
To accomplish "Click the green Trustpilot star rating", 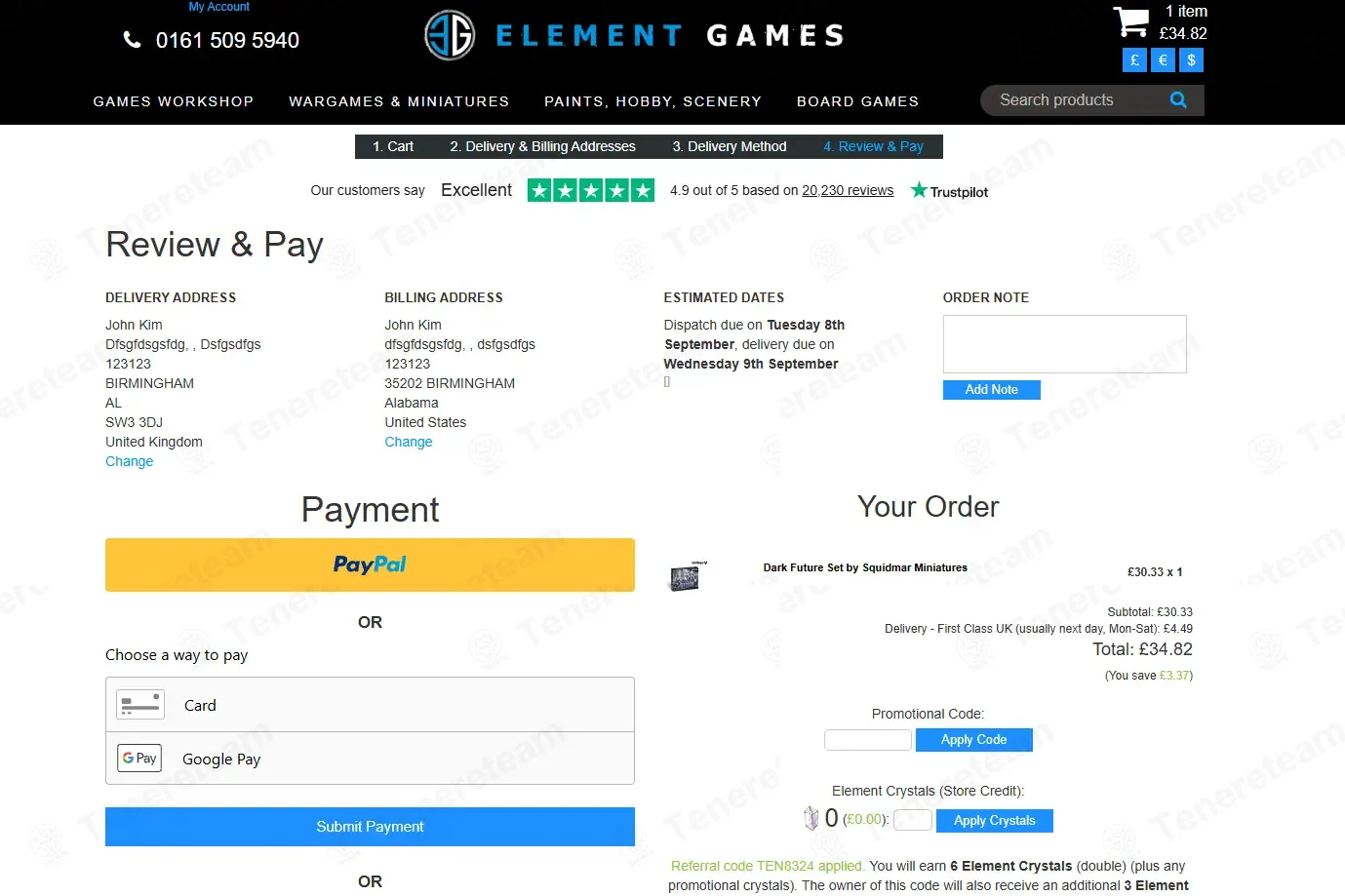I will [x=591, y=190].
